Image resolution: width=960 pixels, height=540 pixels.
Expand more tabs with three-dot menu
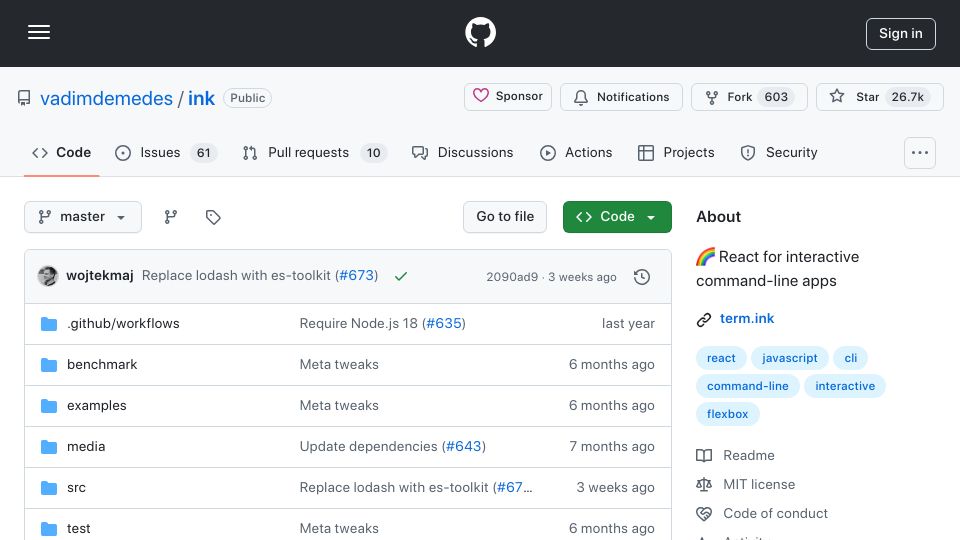(x=920, y=153)
